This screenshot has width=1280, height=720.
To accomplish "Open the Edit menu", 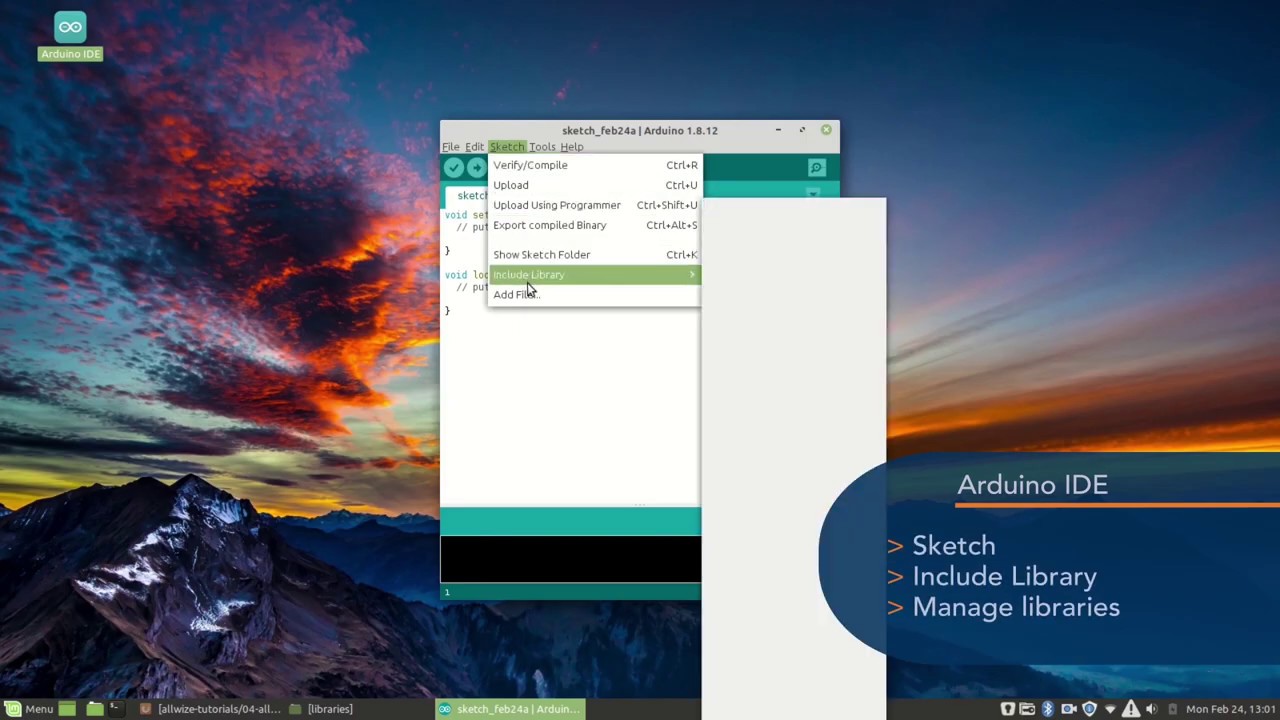I will [x=474, y=147].
